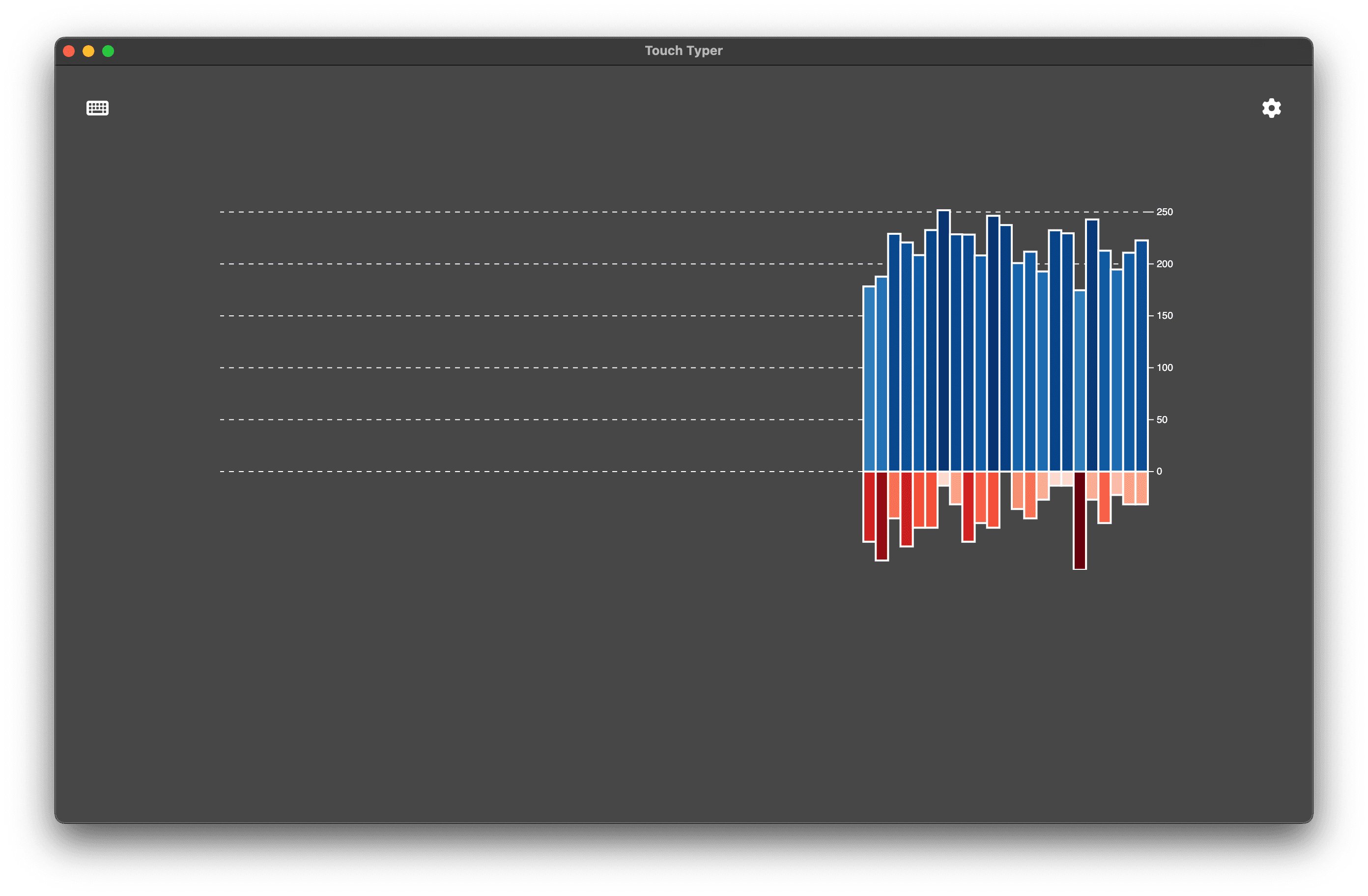Click the rightmost blue speed bar
The image size is (1368, 896).
coord(1141,356)
